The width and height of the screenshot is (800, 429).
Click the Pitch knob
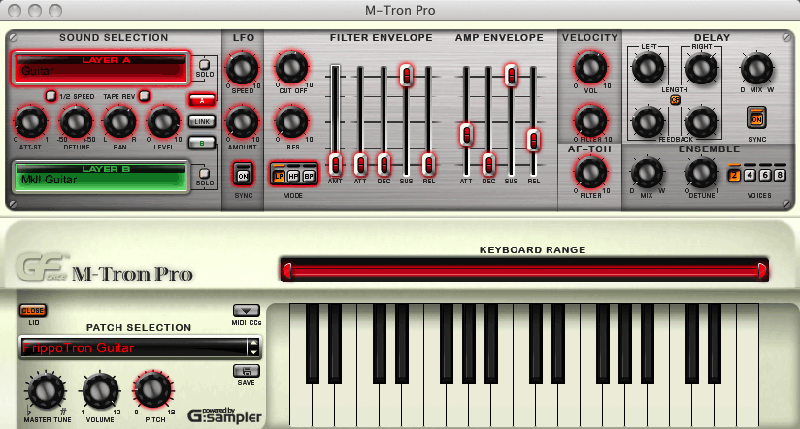153,390
